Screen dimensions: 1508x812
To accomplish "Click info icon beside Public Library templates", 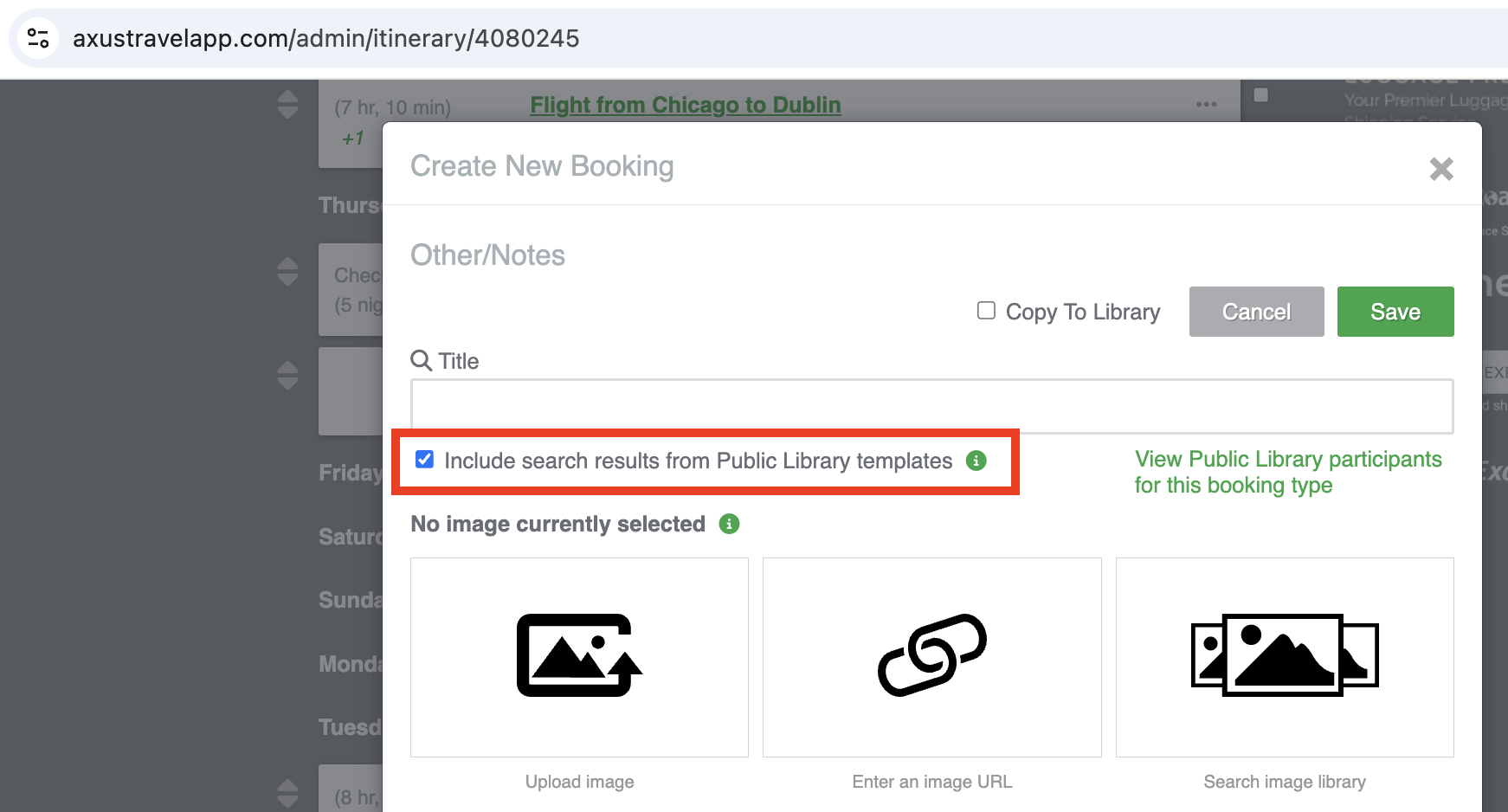I will coord(976,461).
